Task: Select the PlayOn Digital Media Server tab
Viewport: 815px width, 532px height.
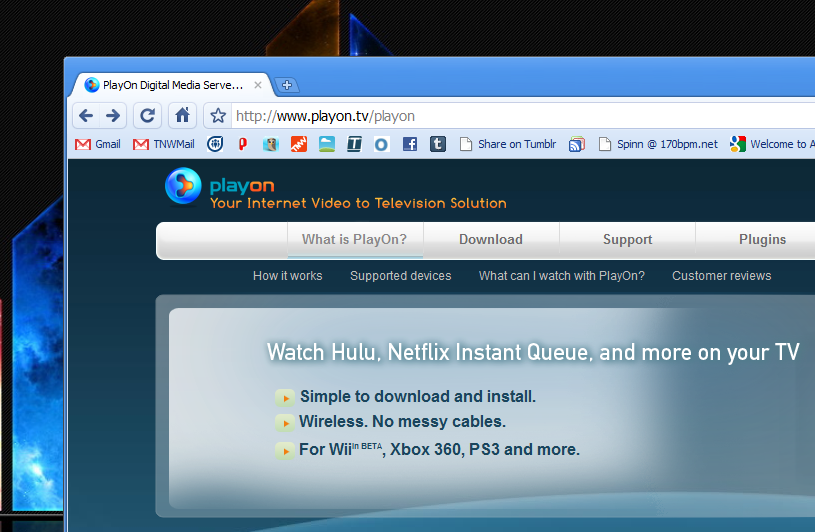Action: 172,85
